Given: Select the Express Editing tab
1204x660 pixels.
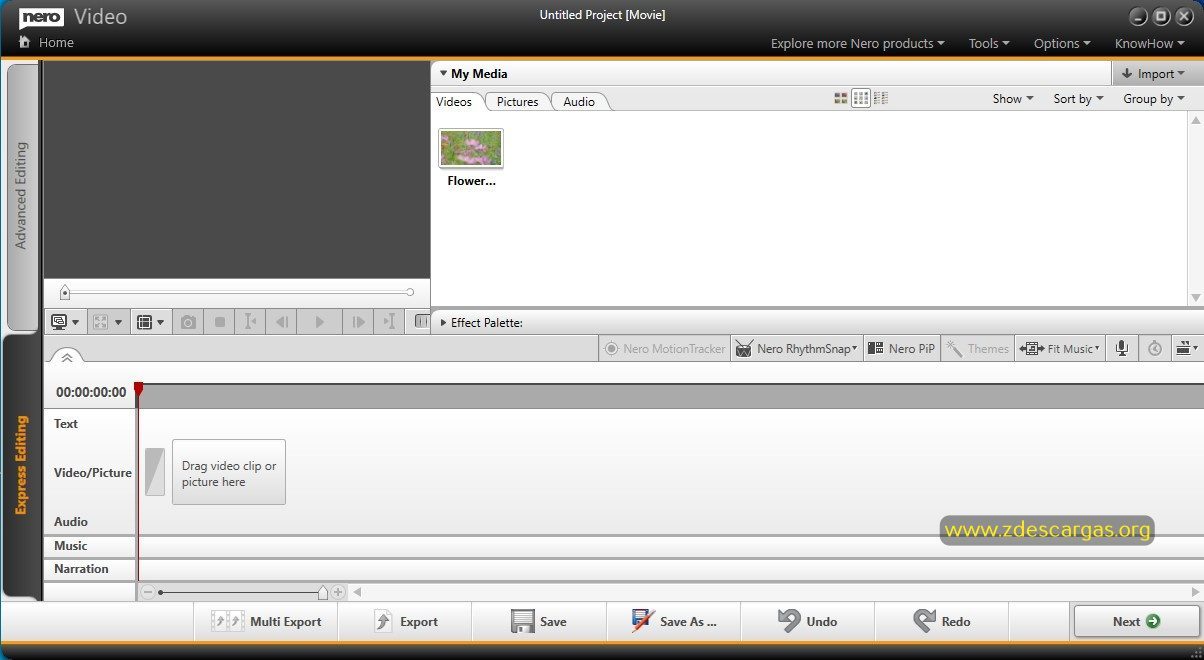Looking at the screenshot, I should (x=21, y=466).
